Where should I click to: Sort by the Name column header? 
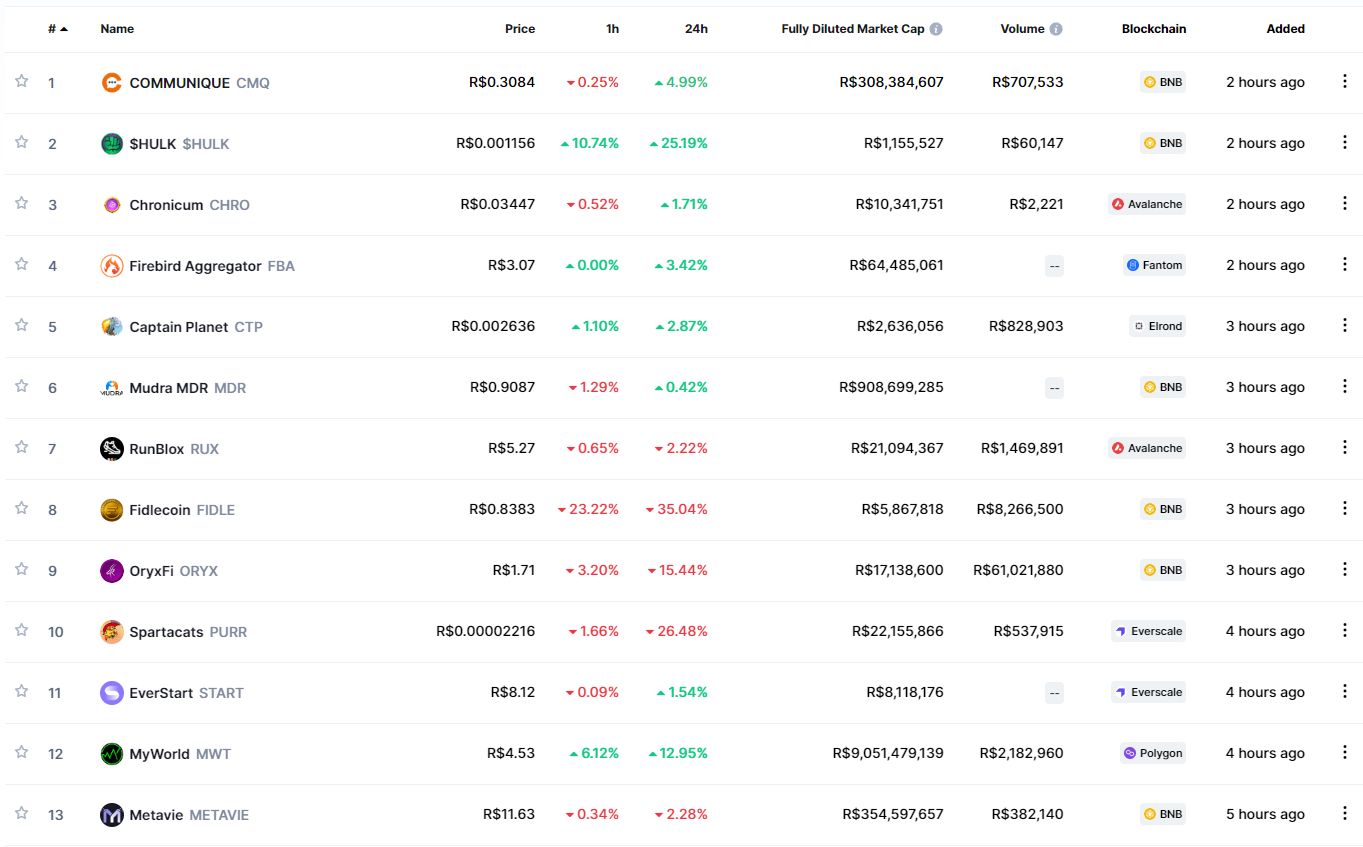click(117, 29)
